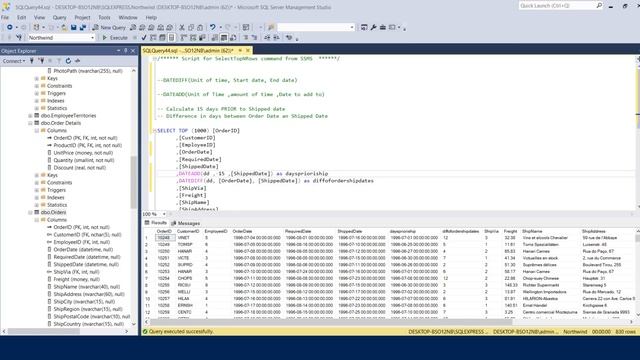Open the zoom 100 % dropdown
Viewport: 640px width, 360px height.
click(164, 214)
